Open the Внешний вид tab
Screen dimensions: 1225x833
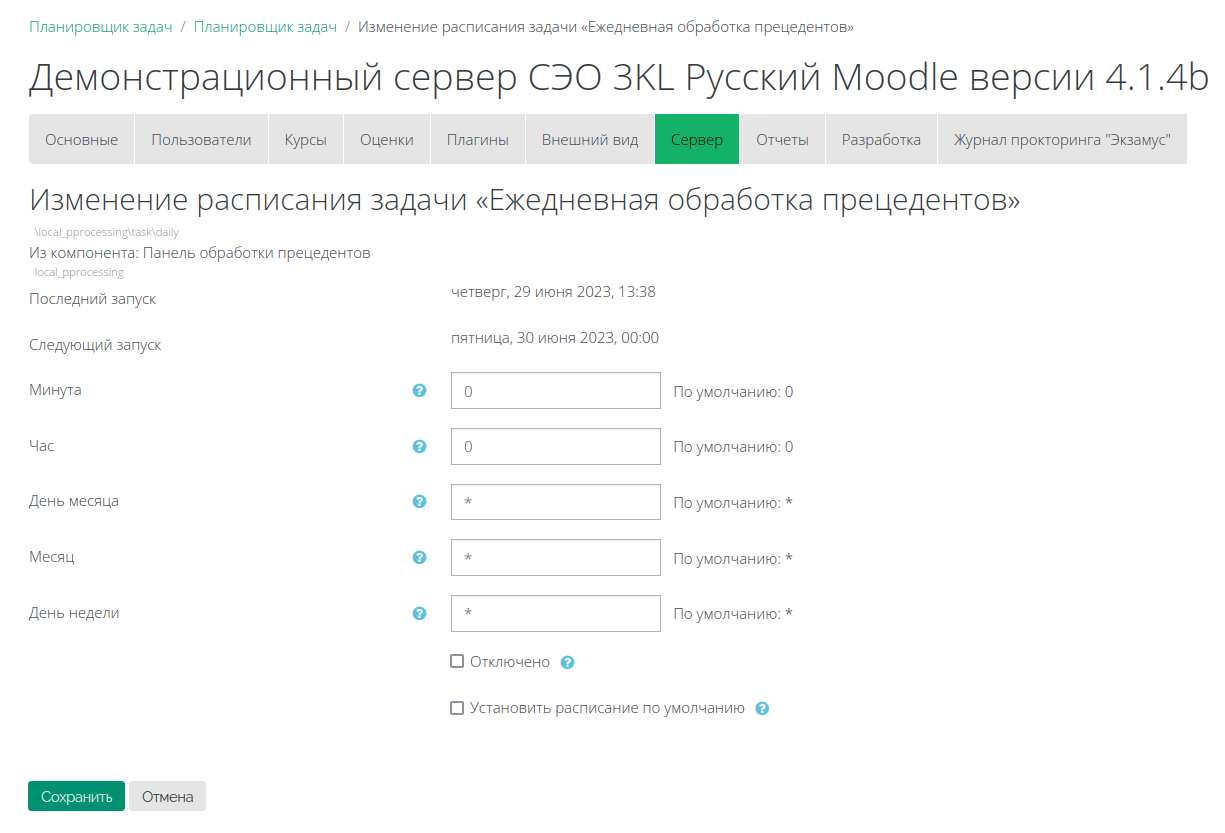tap(590, 140)
